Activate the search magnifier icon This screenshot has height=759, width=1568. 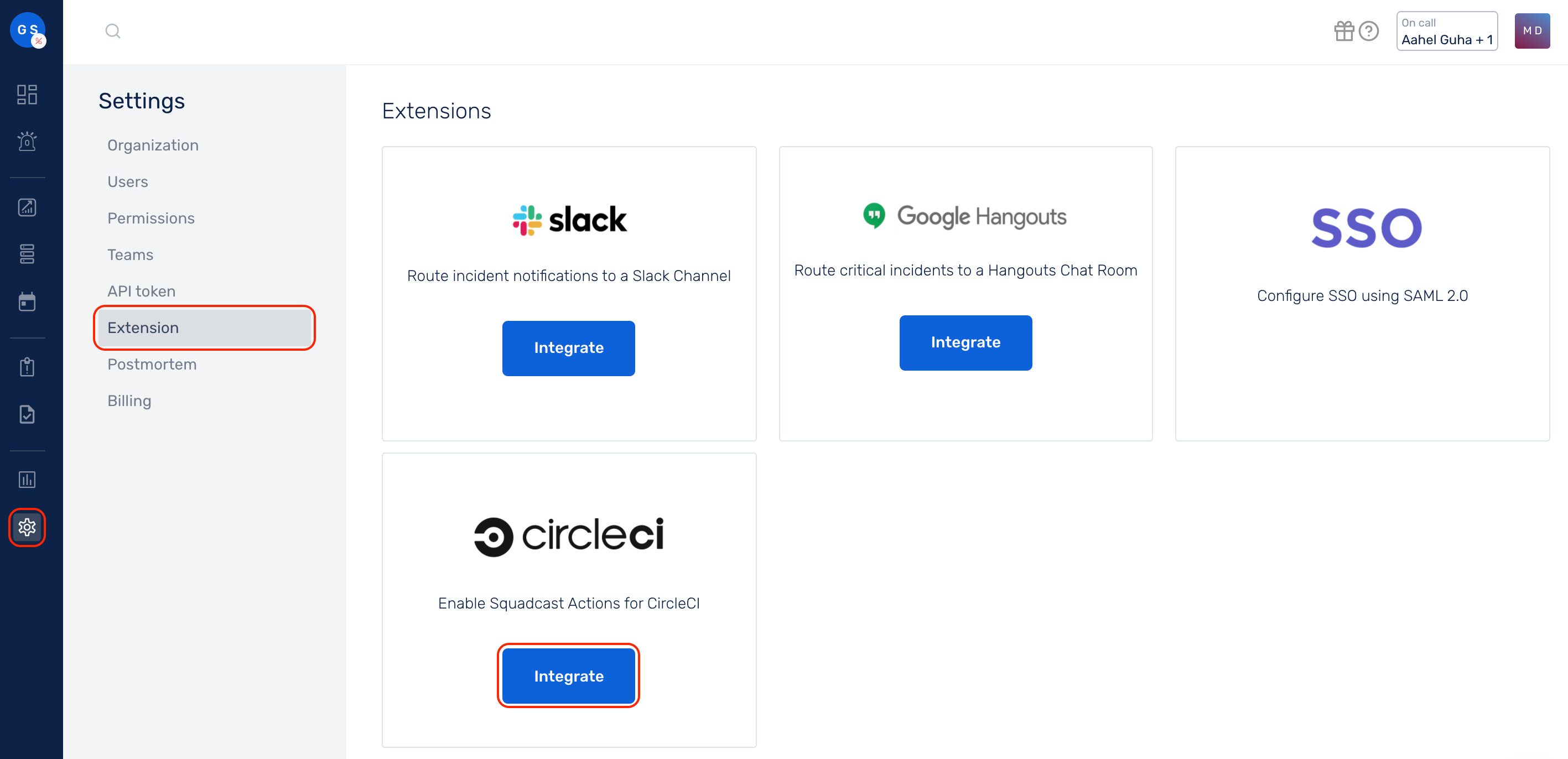pos(113,30)
